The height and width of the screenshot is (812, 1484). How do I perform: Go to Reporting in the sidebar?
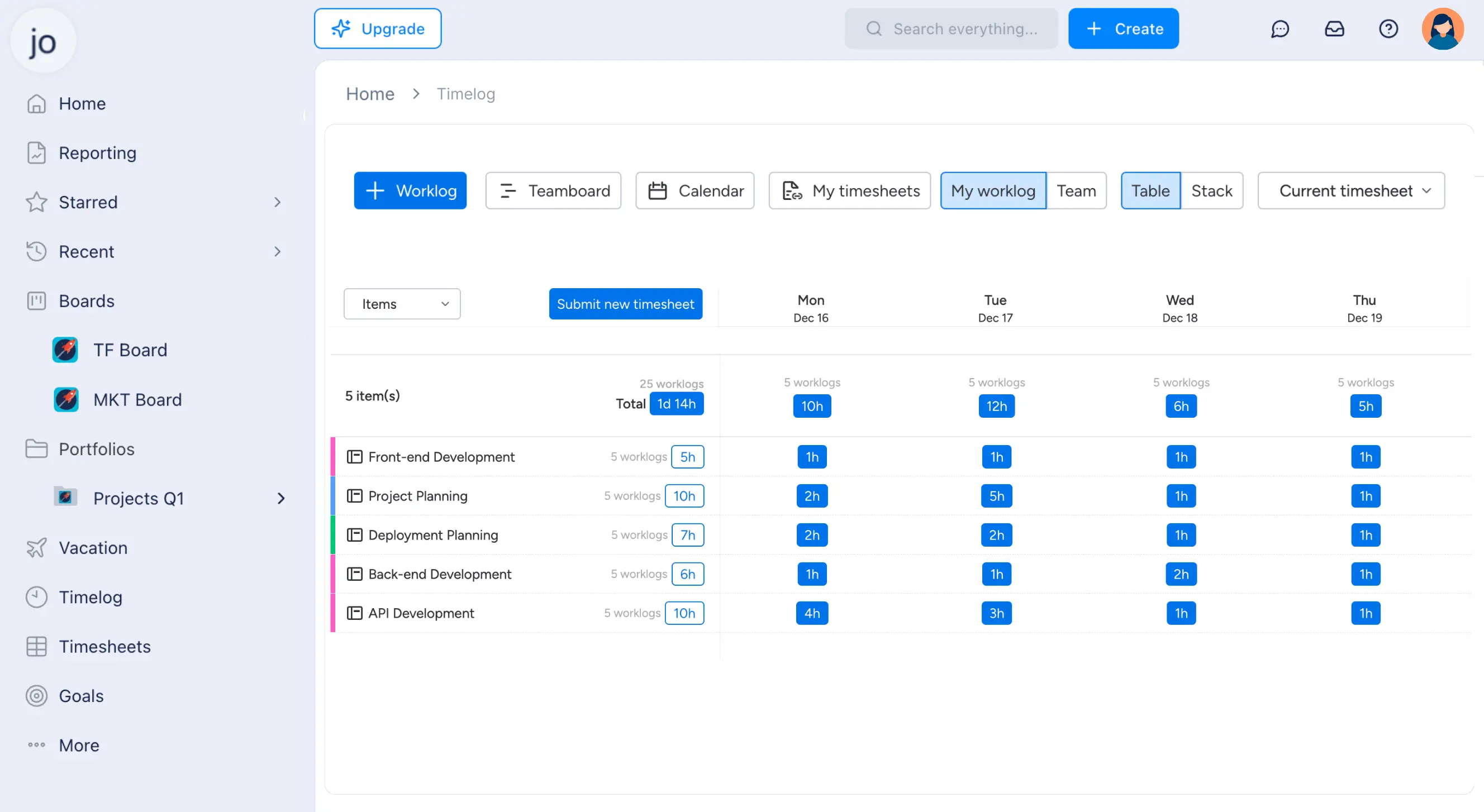pos(97,153)
